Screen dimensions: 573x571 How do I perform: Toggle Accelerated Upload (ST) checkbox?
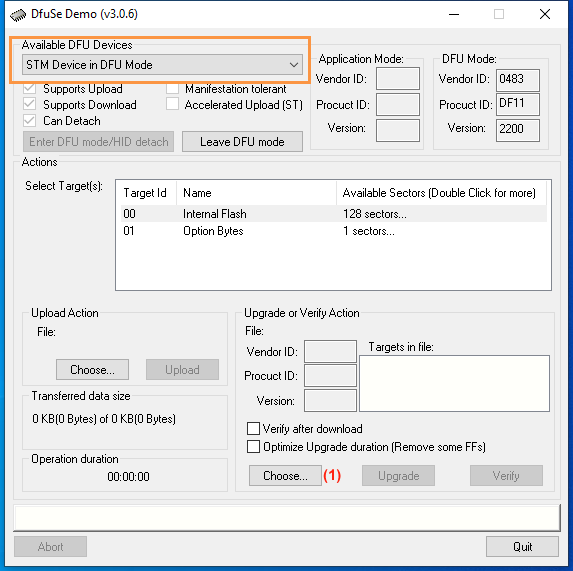[x=172, y=104]
